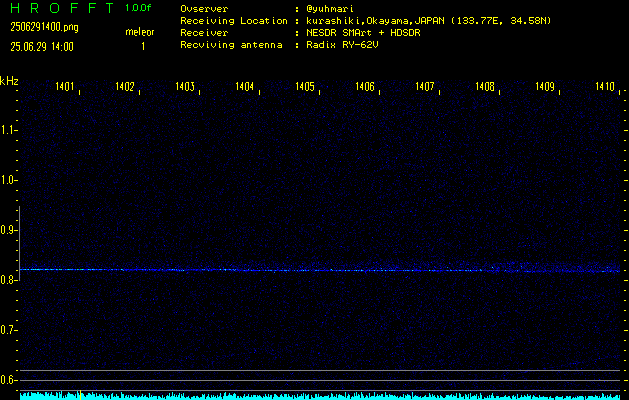Click the 1401 time marker
This screenshot has height=400, width=629.
[65, 86]
